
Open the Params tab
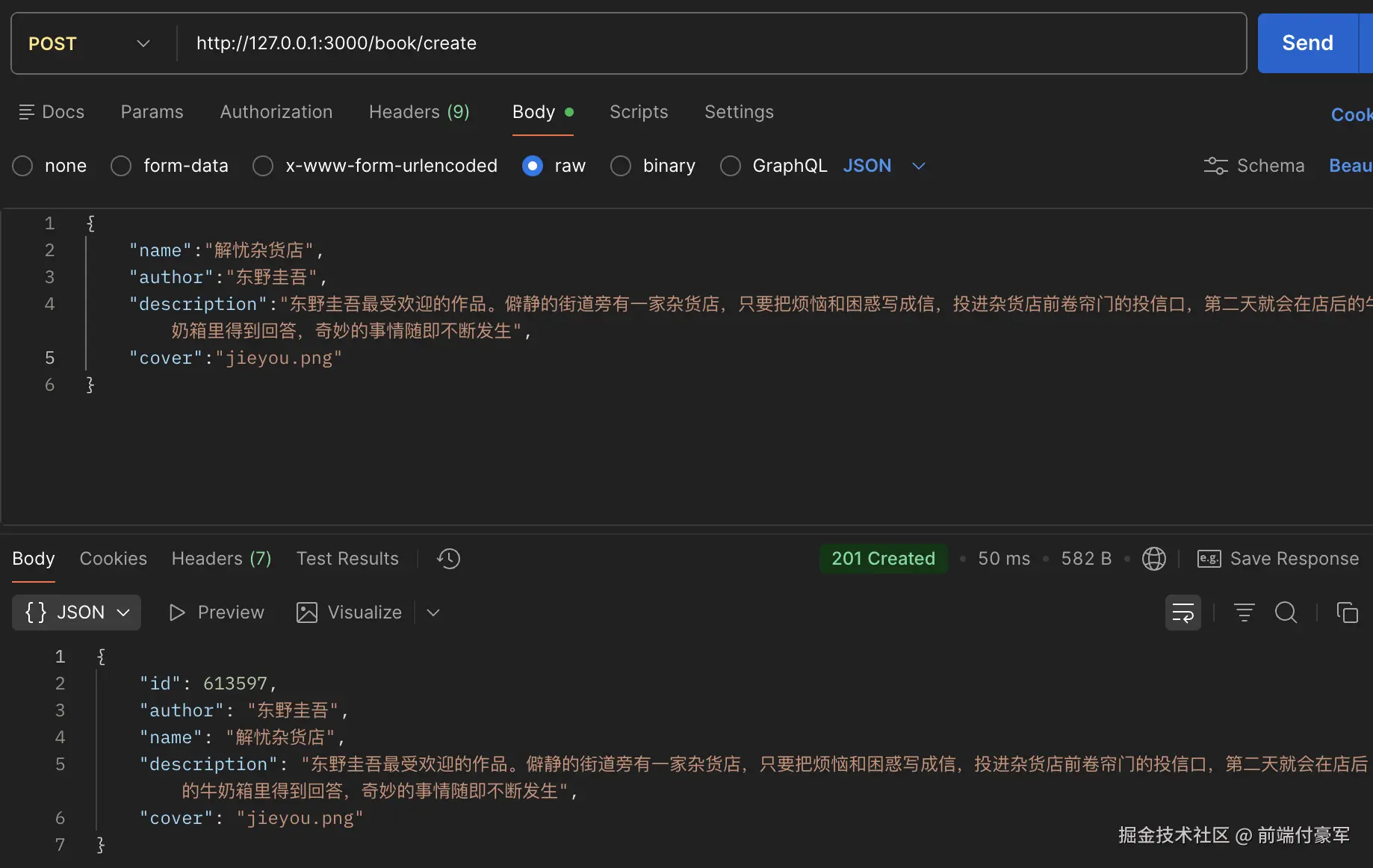152,112
